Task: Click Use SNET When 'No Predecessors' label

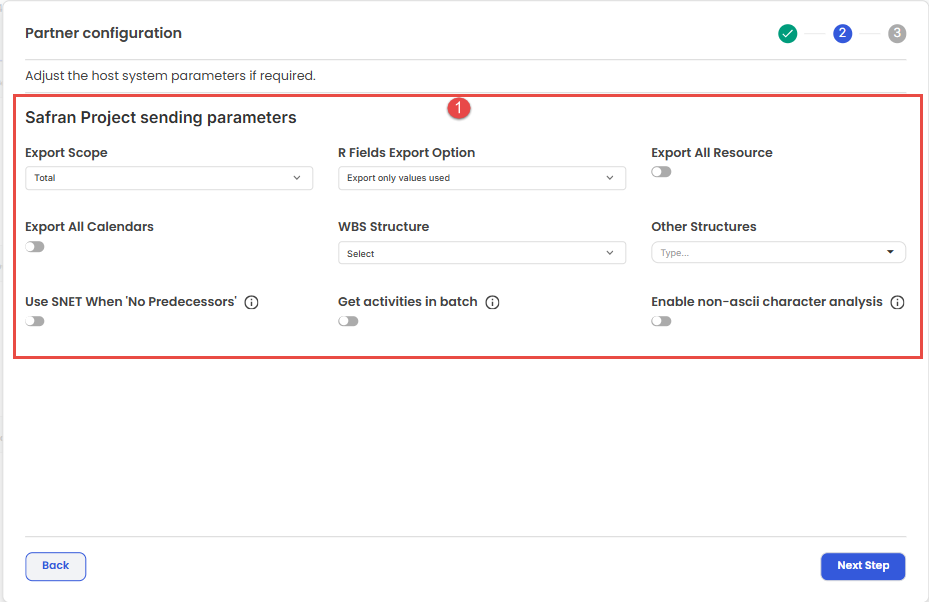Action: coord(131,302)
